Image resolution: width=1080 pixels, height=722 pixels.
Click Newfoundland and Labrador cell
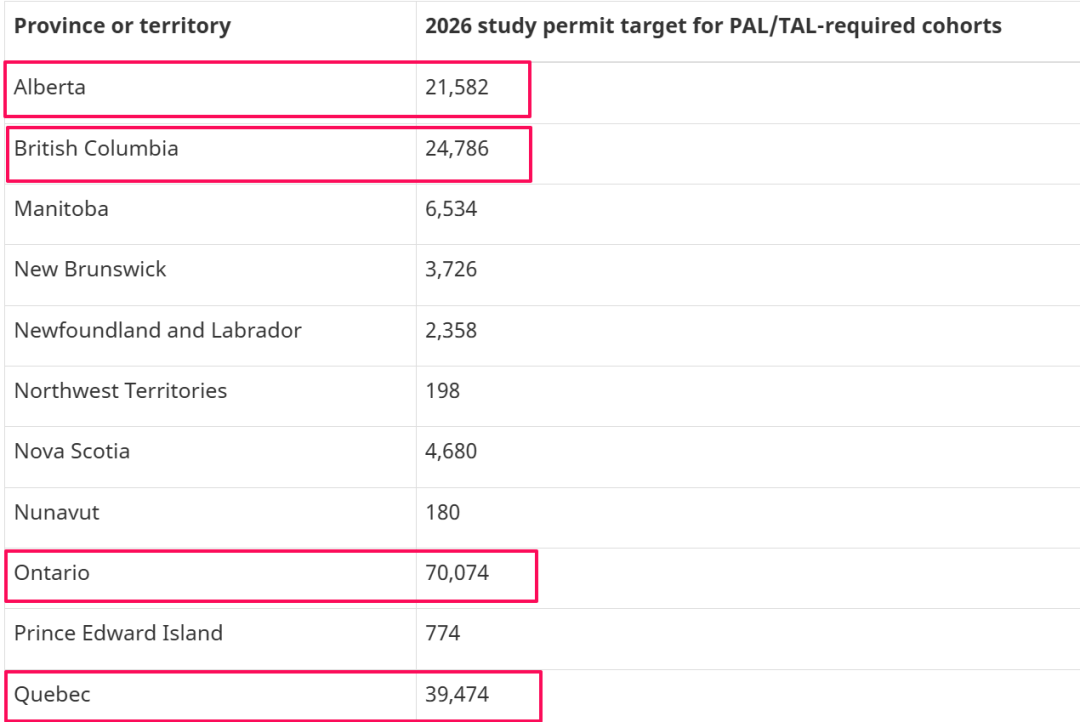tap(157, 330)
